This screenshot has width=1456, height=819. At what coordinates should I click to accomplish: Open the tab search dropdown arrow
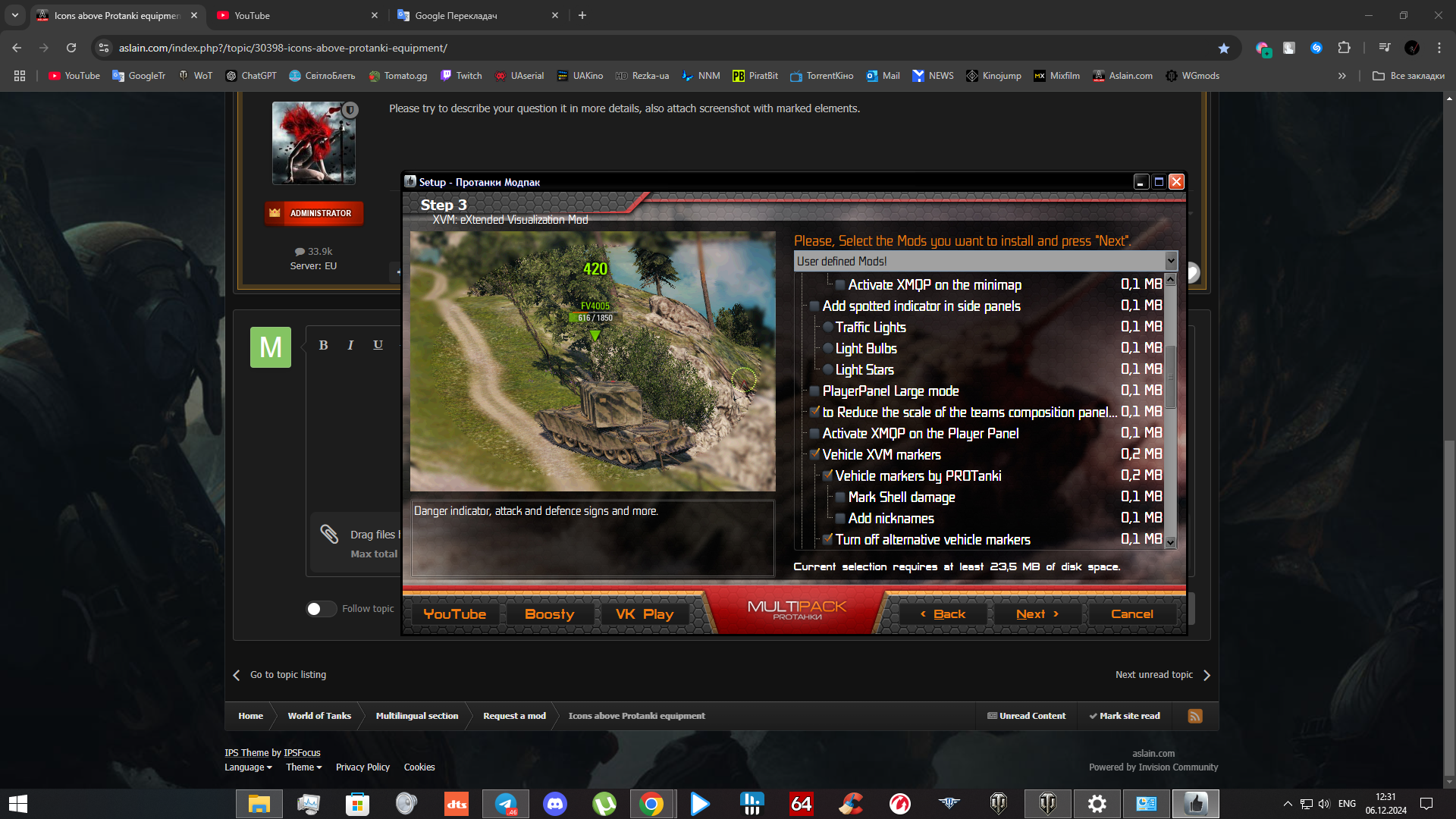click(14, 15)
